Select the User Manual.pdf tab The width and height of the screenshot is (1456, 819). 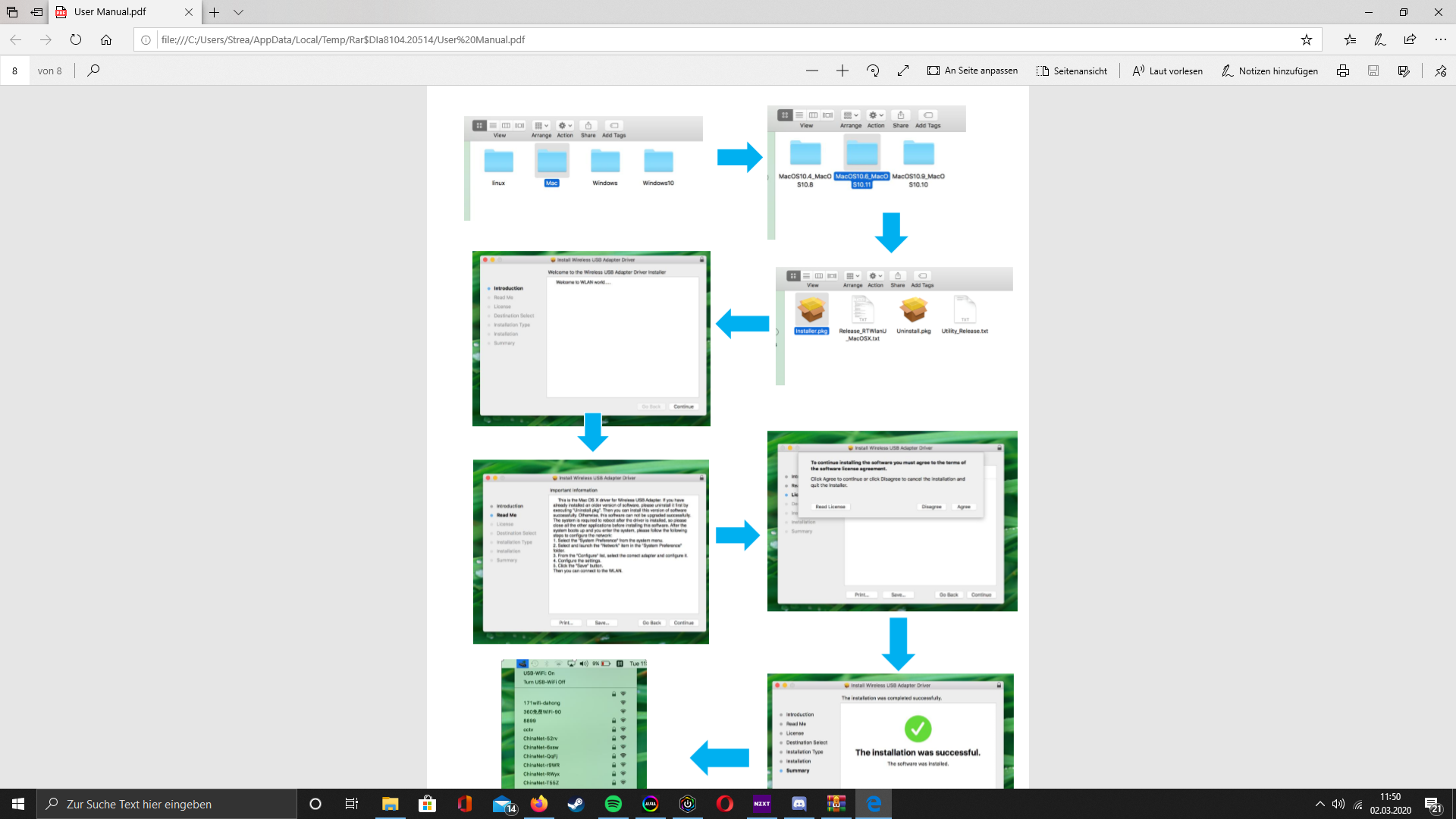tap(110, 12)
